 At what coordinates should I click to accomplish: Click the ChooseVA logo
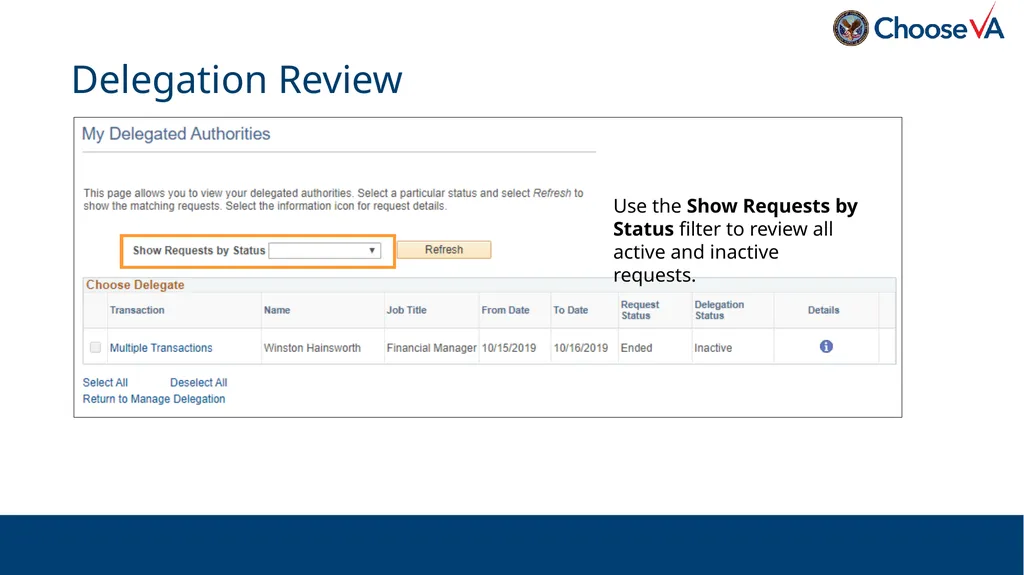pos(918,26)
